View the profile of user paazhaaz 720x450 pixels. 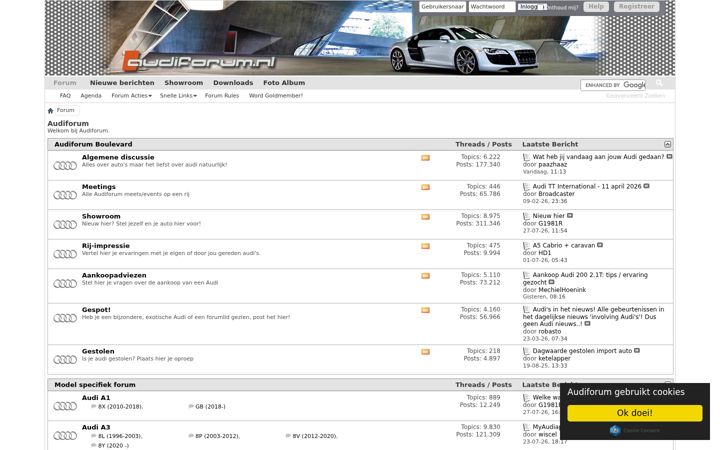(x=553, y=164)
